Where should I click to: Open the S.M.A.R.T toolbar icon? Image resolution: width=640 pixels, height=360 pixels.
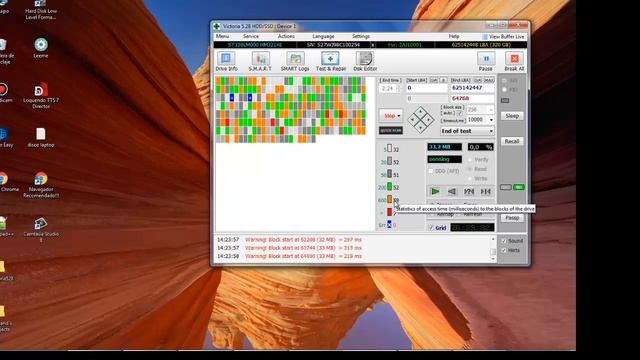[260, 62]
